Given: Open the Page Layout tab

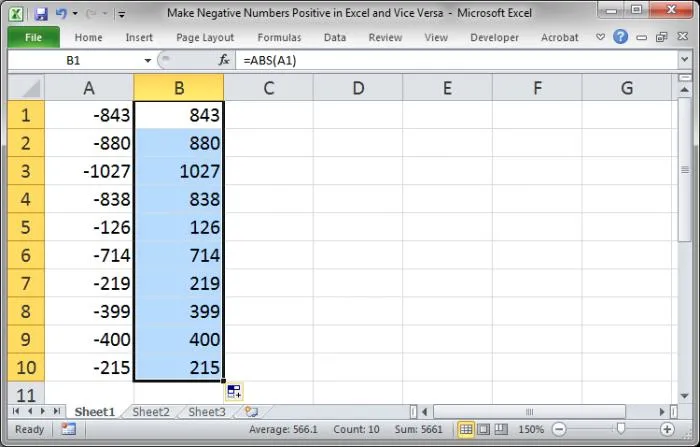Looking at the screenshot, I should point(205,38).
